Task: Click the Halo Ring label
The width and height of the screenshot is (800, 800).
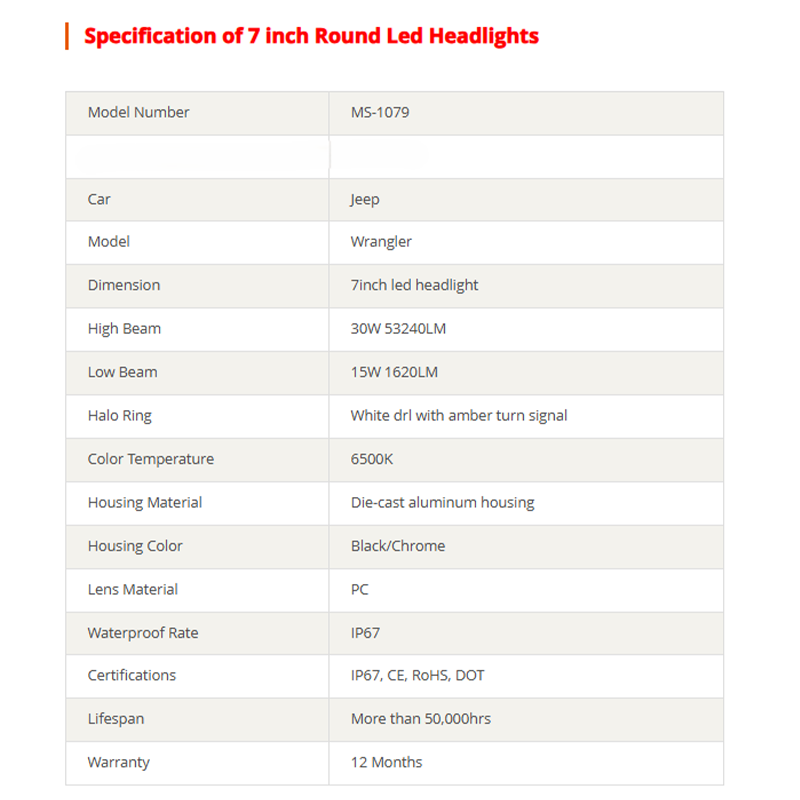Action: [x=120, y=416]
